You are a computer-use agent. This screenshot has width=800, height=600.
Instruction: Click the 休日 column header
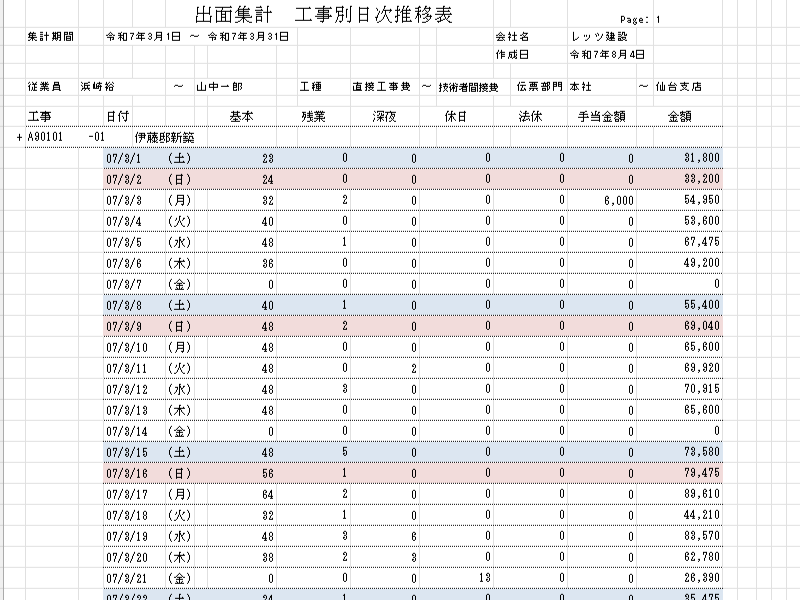point(456,117)
